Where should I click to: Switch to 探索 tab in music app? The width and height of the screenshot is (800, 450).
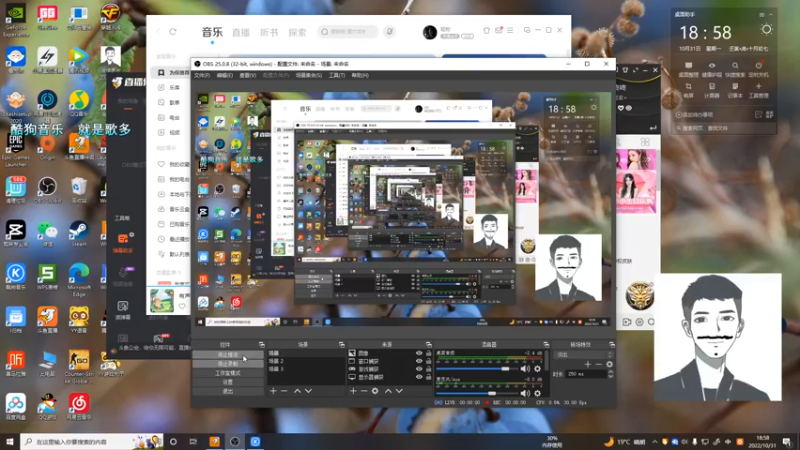pyautogui.click(x=297, y=33)
